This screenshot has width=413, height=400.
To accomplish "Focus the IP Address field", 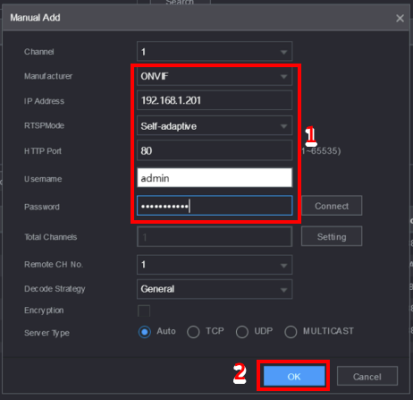I will 215,100.
